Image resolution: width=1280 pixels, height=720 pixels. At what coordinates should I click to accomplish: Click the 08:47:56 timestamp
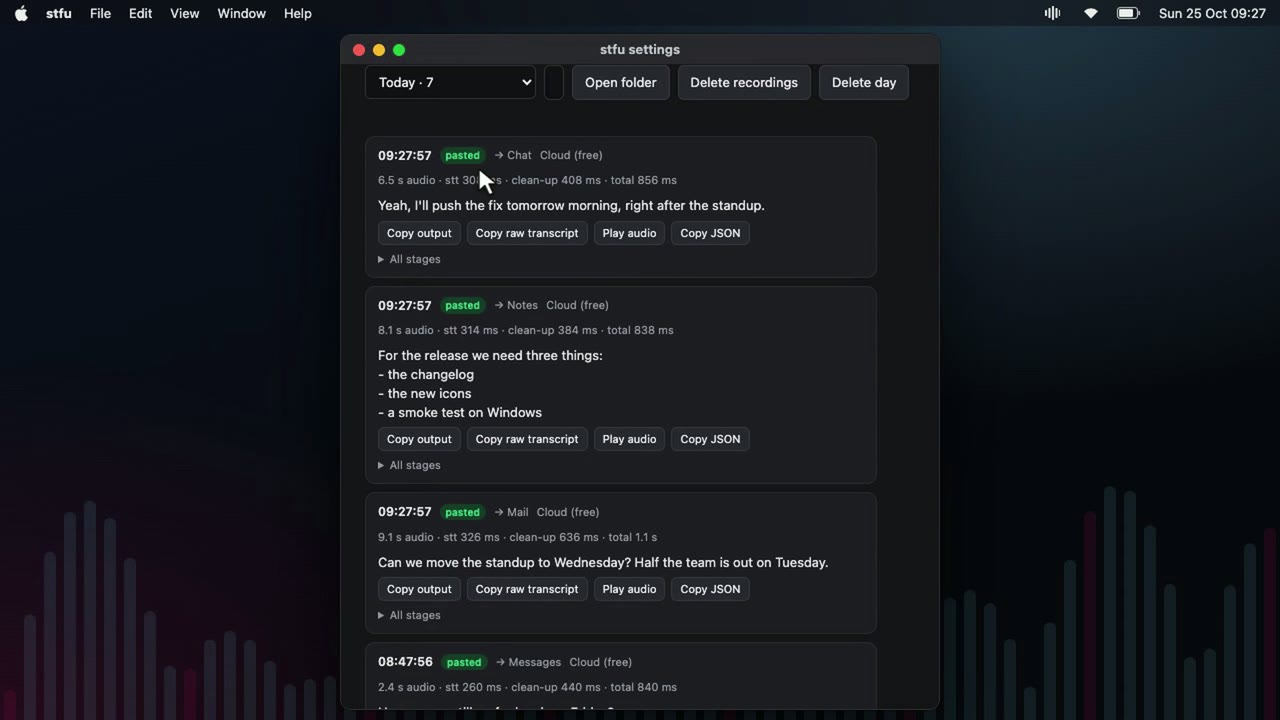(405, 662)
